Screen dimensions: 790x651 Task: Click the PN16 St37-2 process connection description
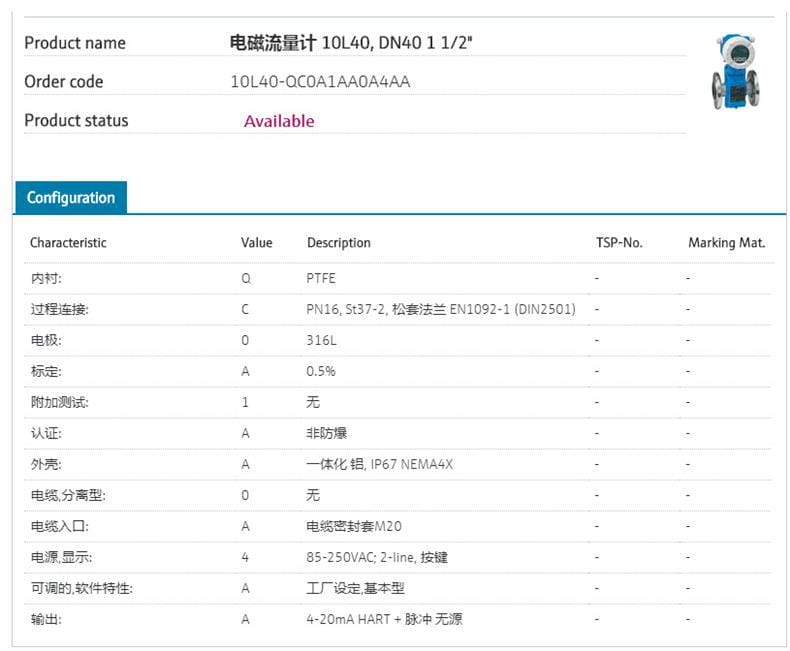[440, 310]
